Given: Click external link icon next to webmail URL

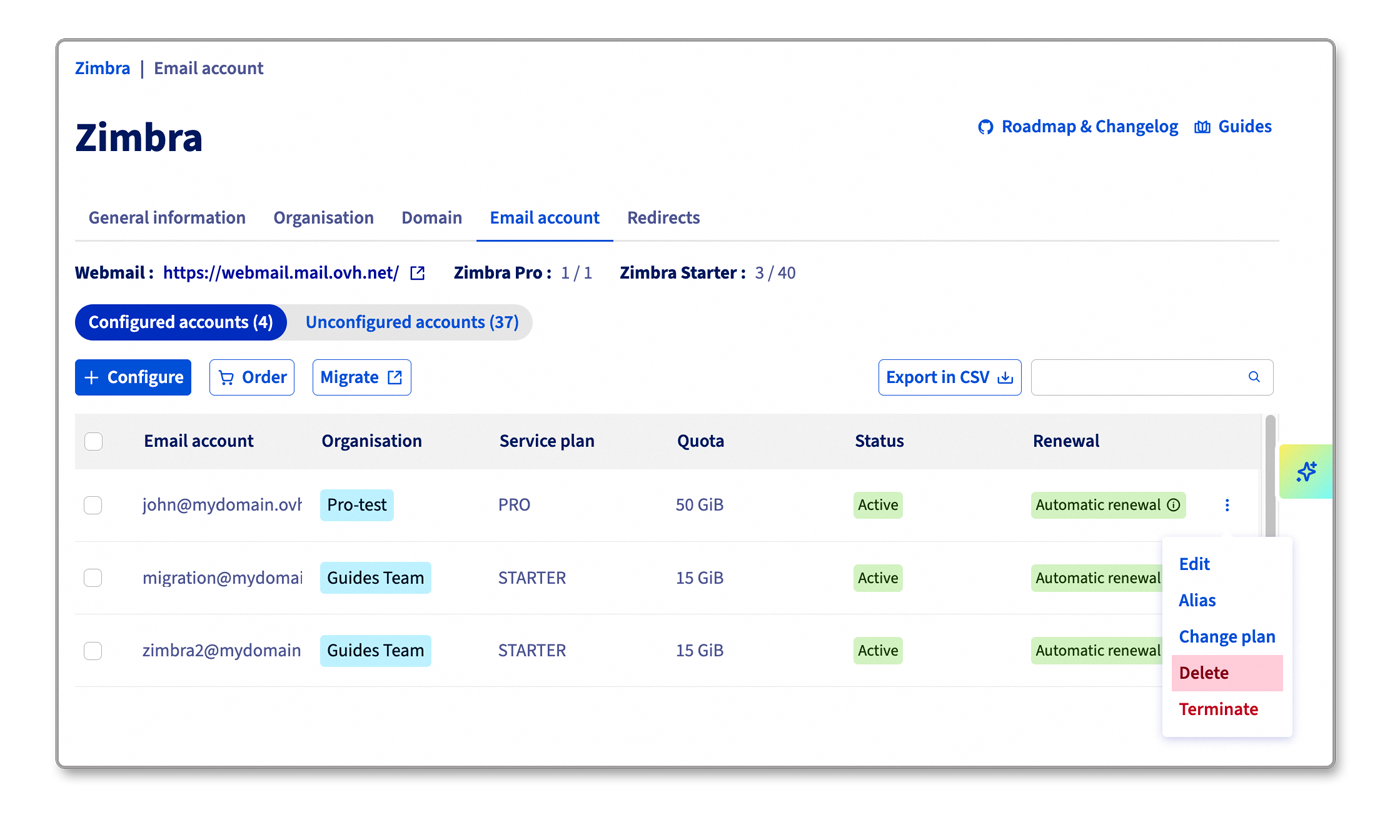Looking at the screenshot, I should click(x=418, y=273).
